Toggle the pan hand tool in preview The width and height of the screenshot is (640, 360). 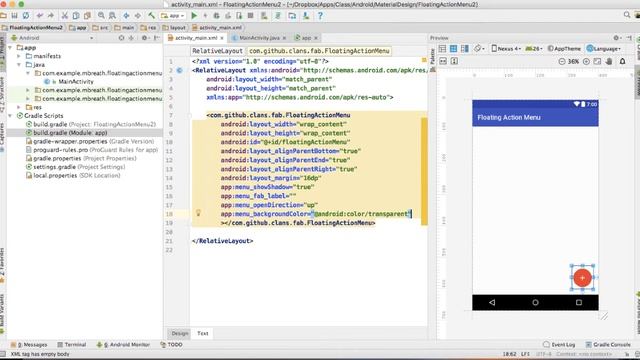point(609,61)
